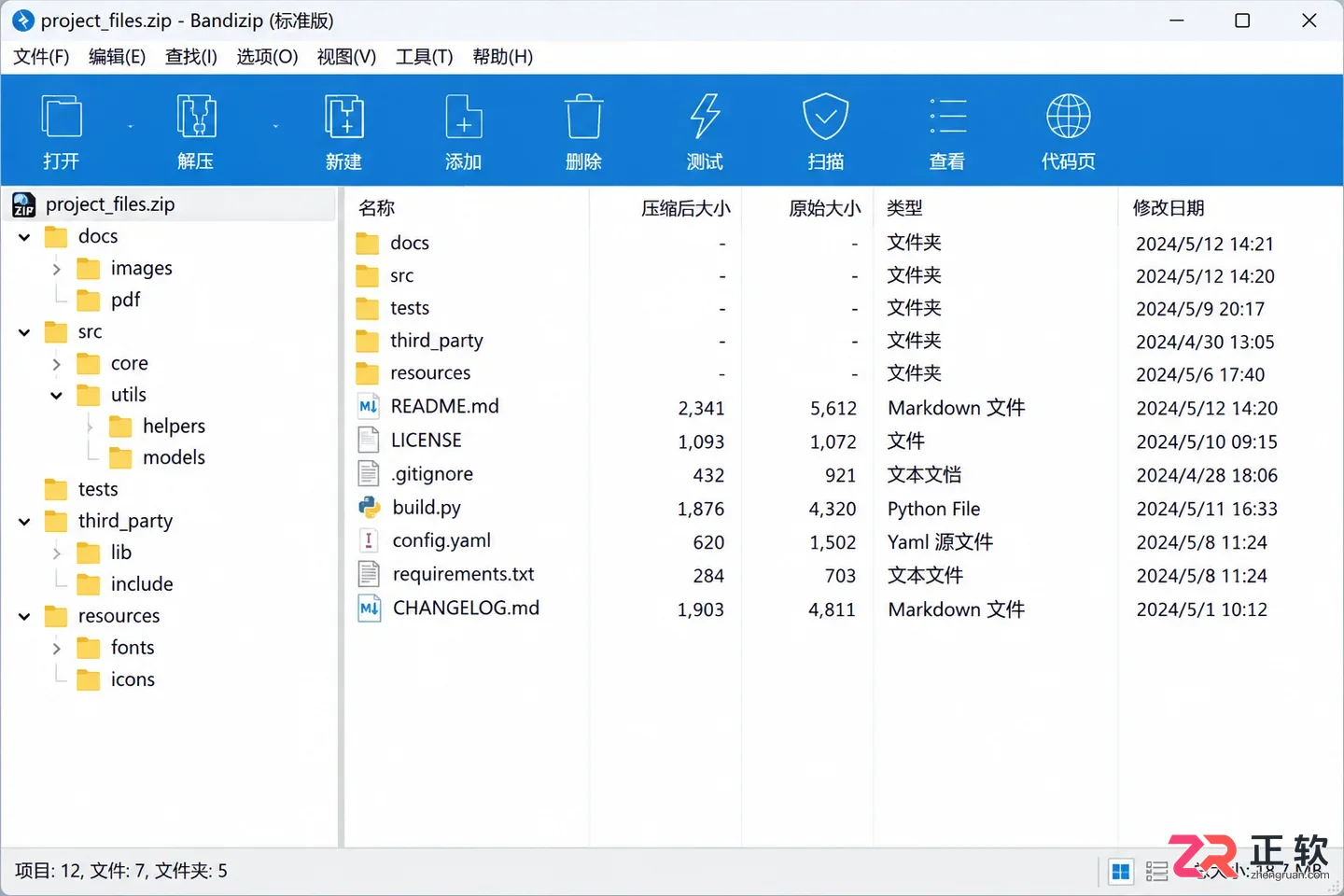Create a new archive with 新建
This screenshot has height=896, width=1344.
click(343, 118)
